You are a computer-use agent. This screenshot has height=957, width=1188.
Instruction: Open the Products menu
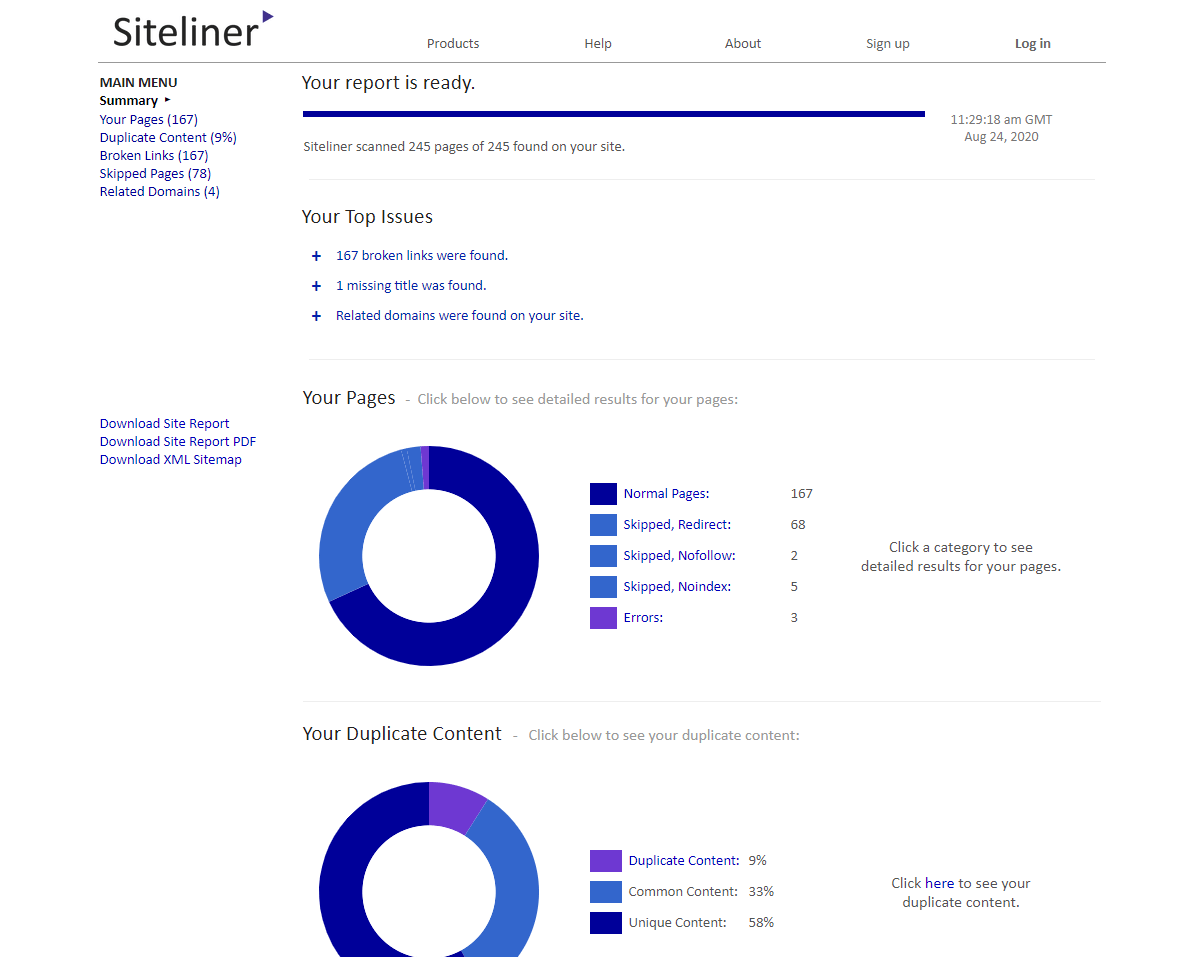(x=452, y=43)
